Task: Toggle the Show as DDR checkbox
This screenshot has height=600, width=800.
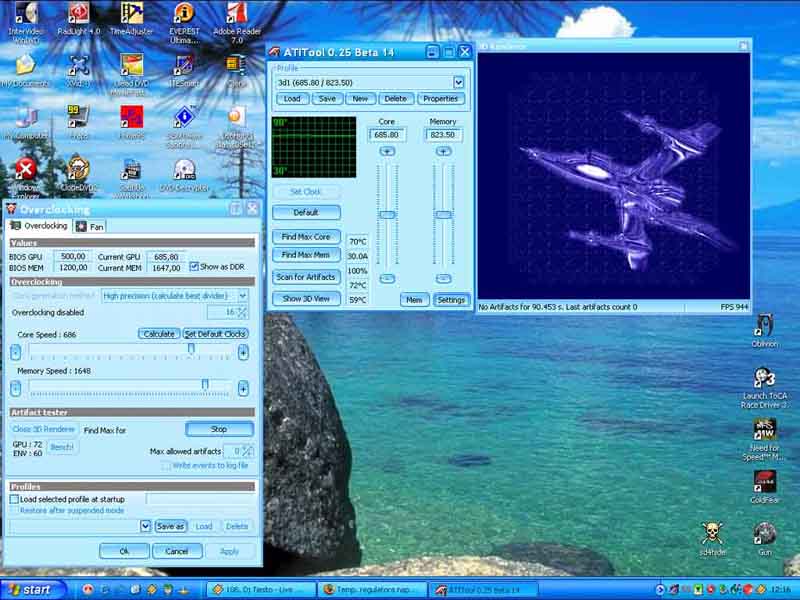Action: [x=194, y=267]
